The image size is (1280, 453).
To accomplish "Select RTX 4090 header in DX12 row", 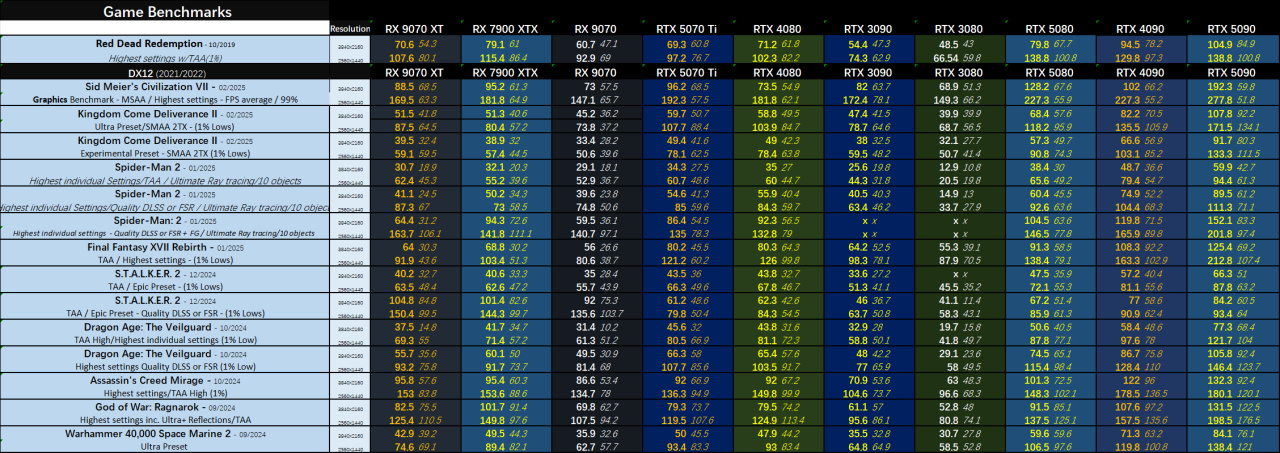I will 1142,72.
